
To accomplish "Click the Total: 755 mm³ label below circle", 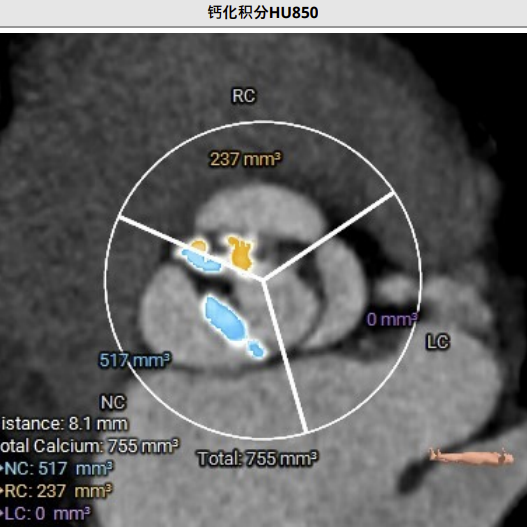I will click(x=258, y=458).
